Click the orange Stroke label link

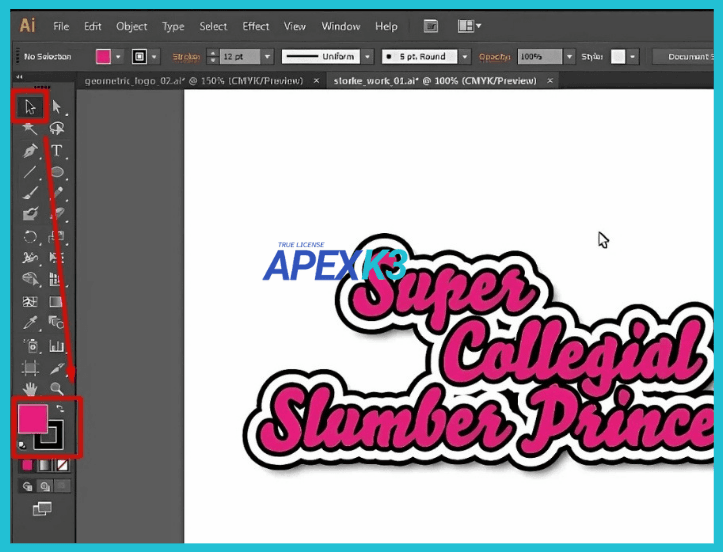click(186, 57)
